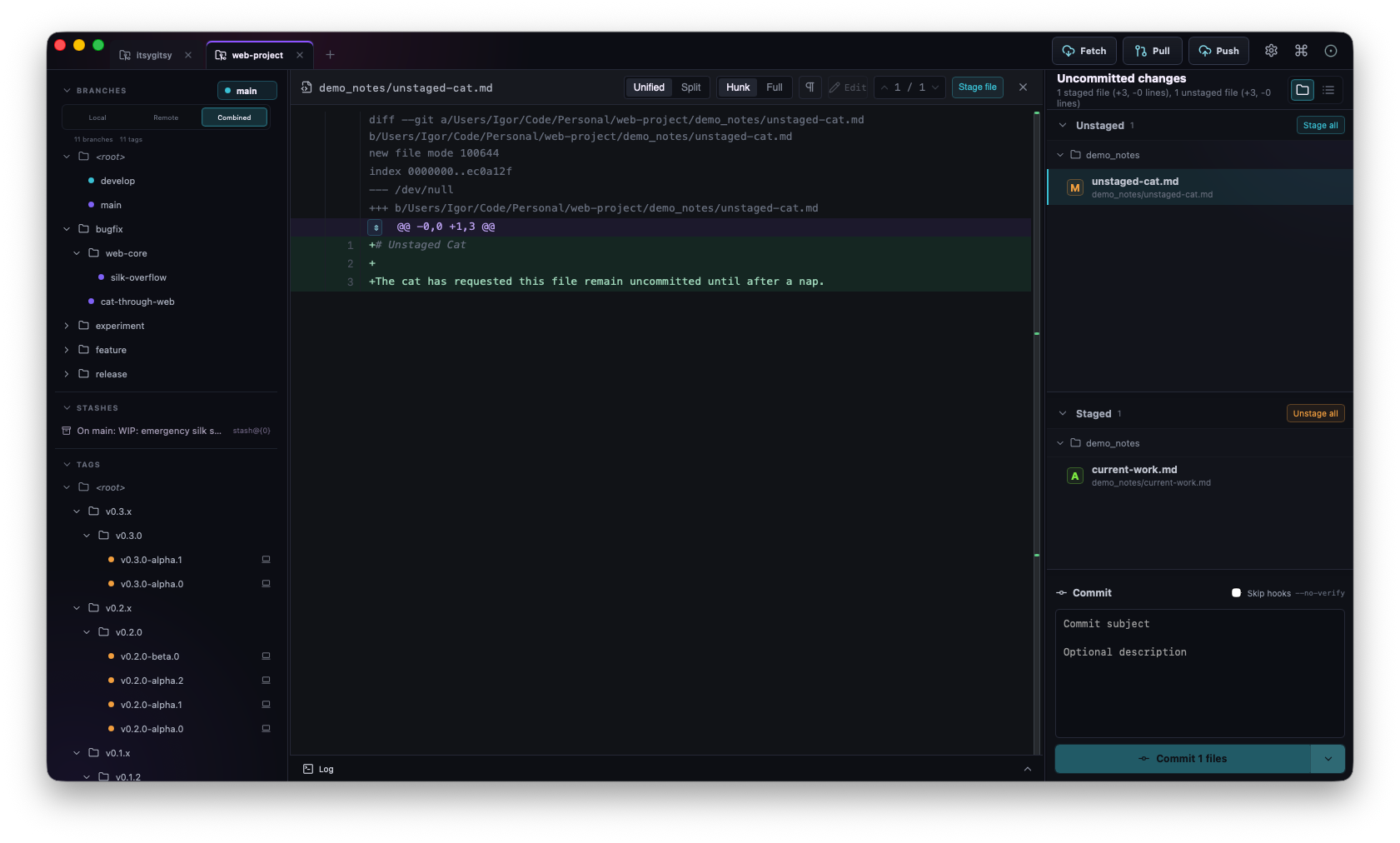This screenshot has height=843, width=1400.
Task: Switch changes list to folder tree view
Action: [x=1303, y=90]
